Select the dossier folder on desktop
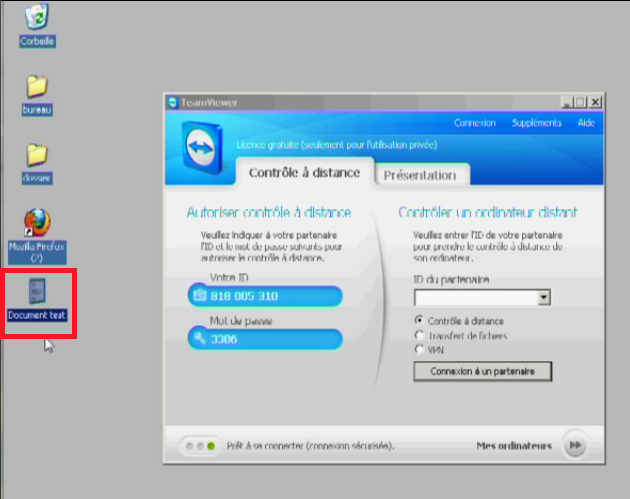630x499 pixels. [x=37, y=155]
